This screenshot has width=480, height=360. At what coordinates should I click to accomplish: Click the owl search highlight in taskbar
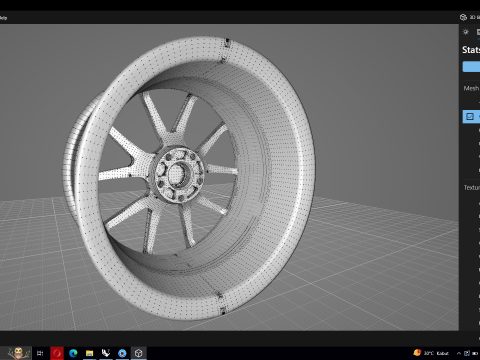click(x=18, y=353)
